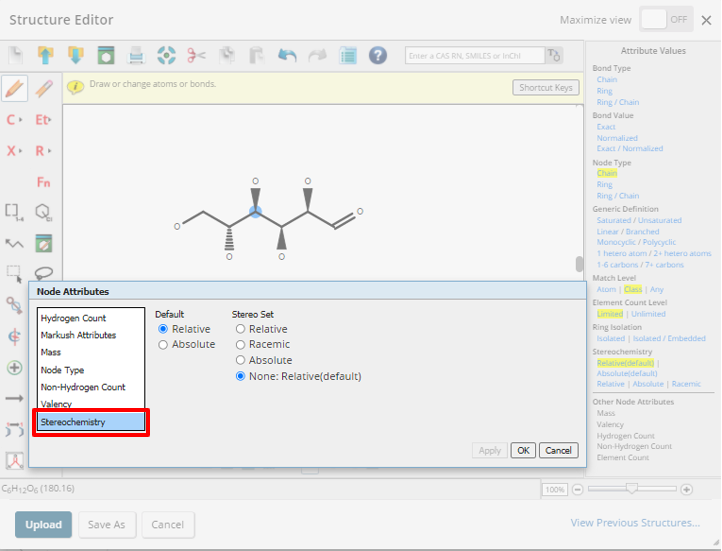Click the import structure up-arrow icon
722x551 pixels.
point(45,56)
